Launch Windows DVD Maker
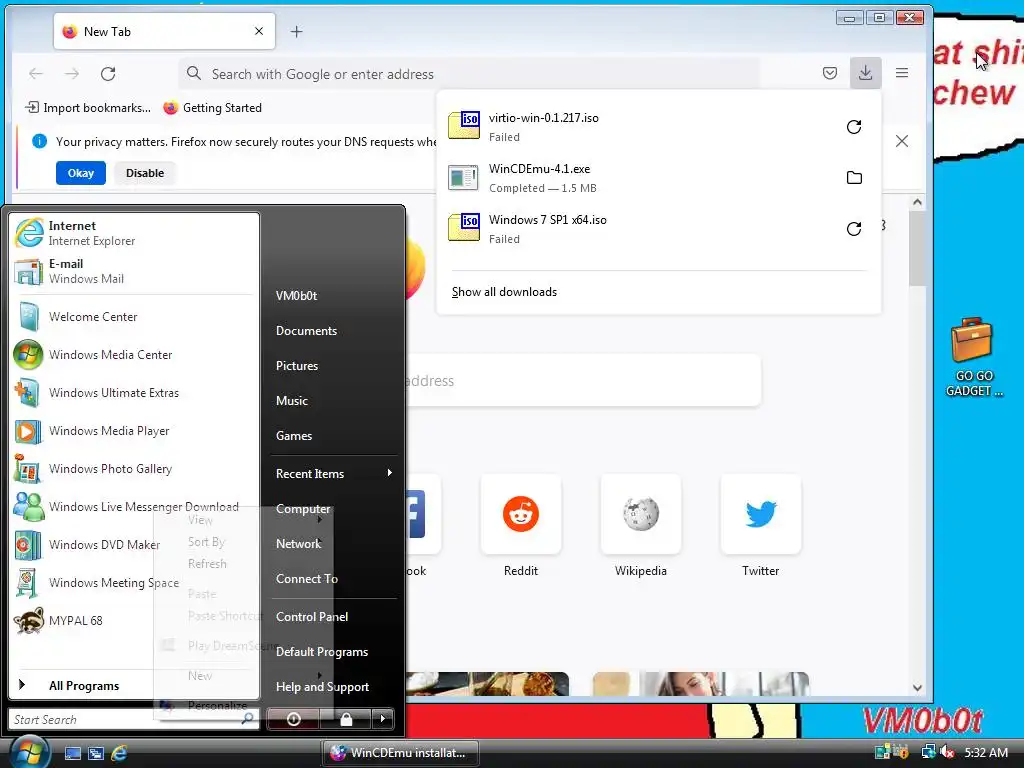 (135, 545)
